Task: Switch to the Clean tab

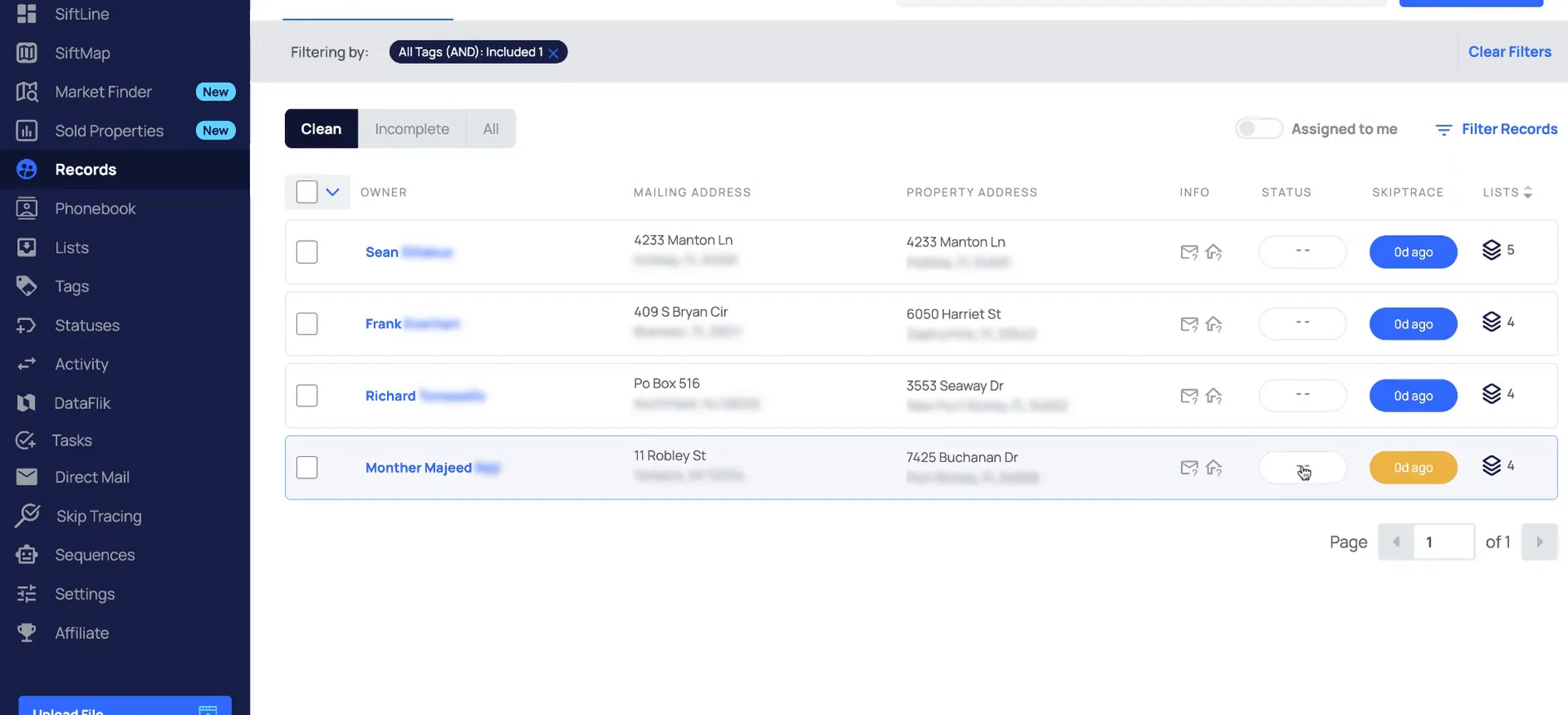Action: (321, 129)
